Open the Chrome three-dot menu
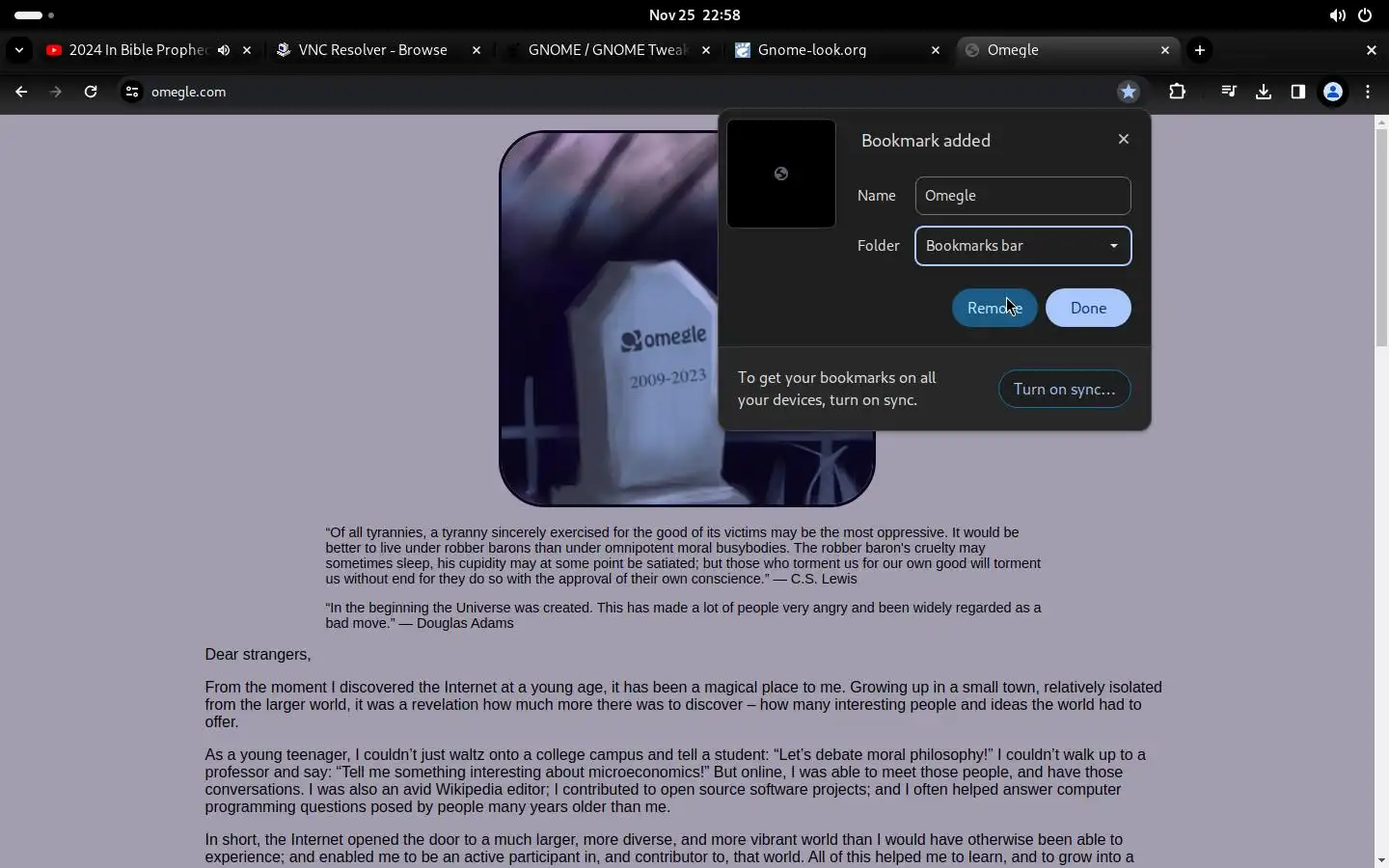This screenshot has height=868, width=1389. (x=1368, y=92)
